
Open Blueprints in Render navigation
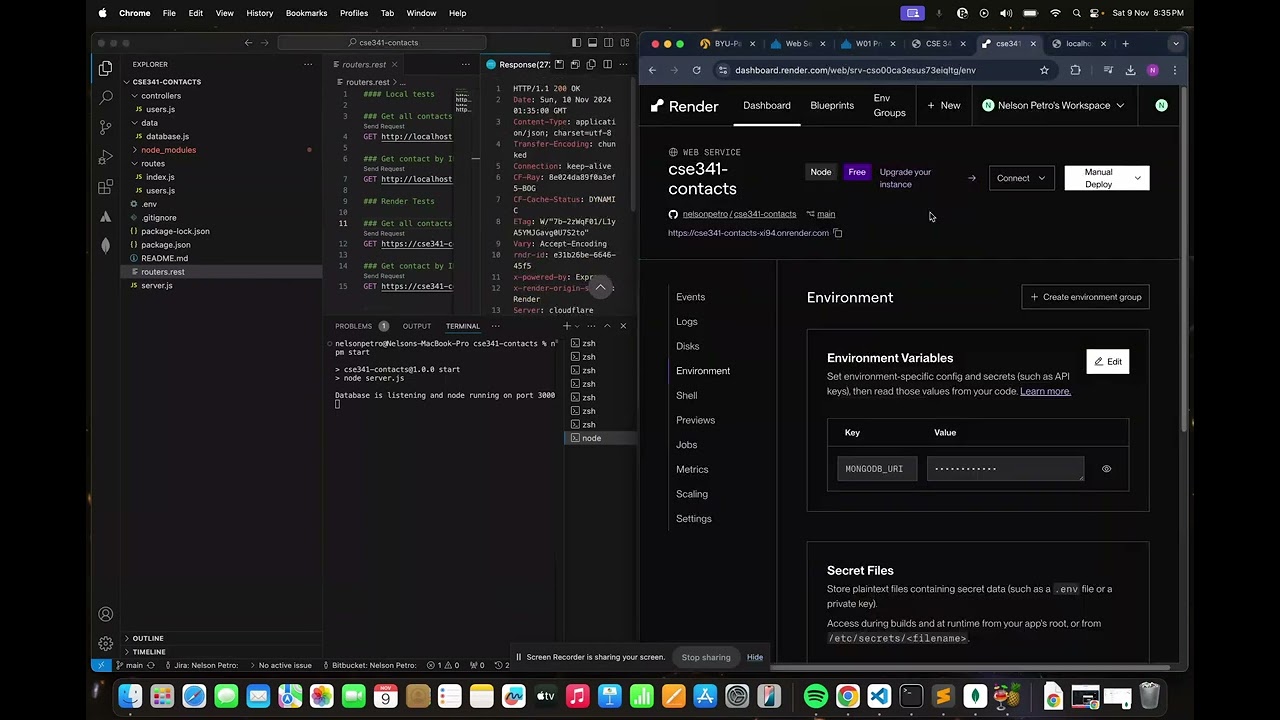tap(832, 105)
